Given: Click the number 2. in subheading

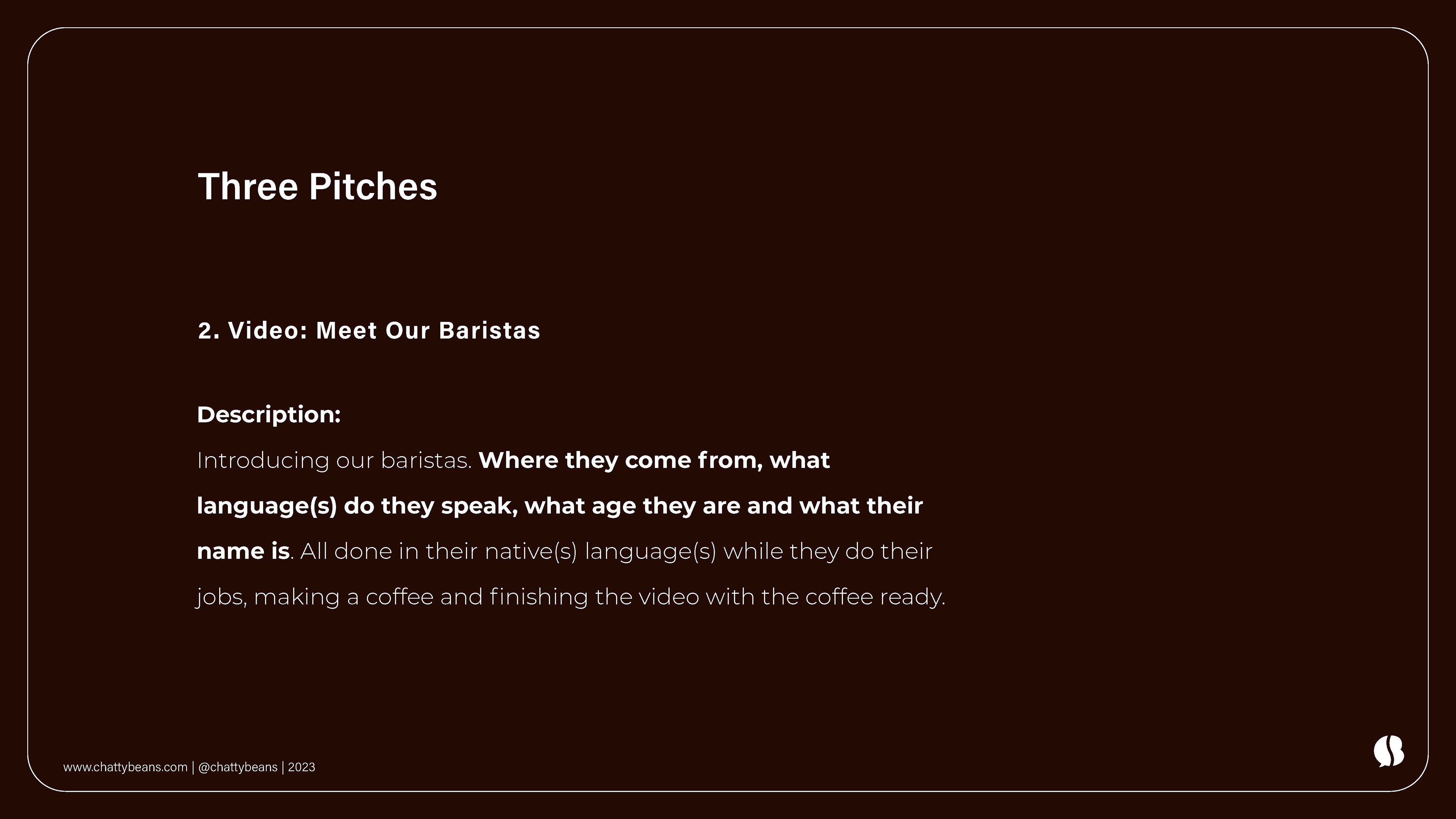Looking at the screenshot, I should click(x=209, y=331).
